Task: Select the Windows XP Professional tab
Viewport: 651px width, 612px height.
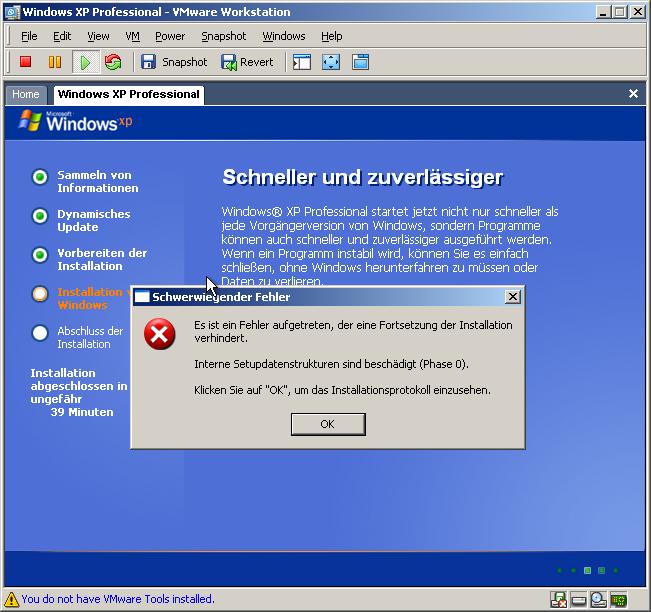Action: (128, 94)
